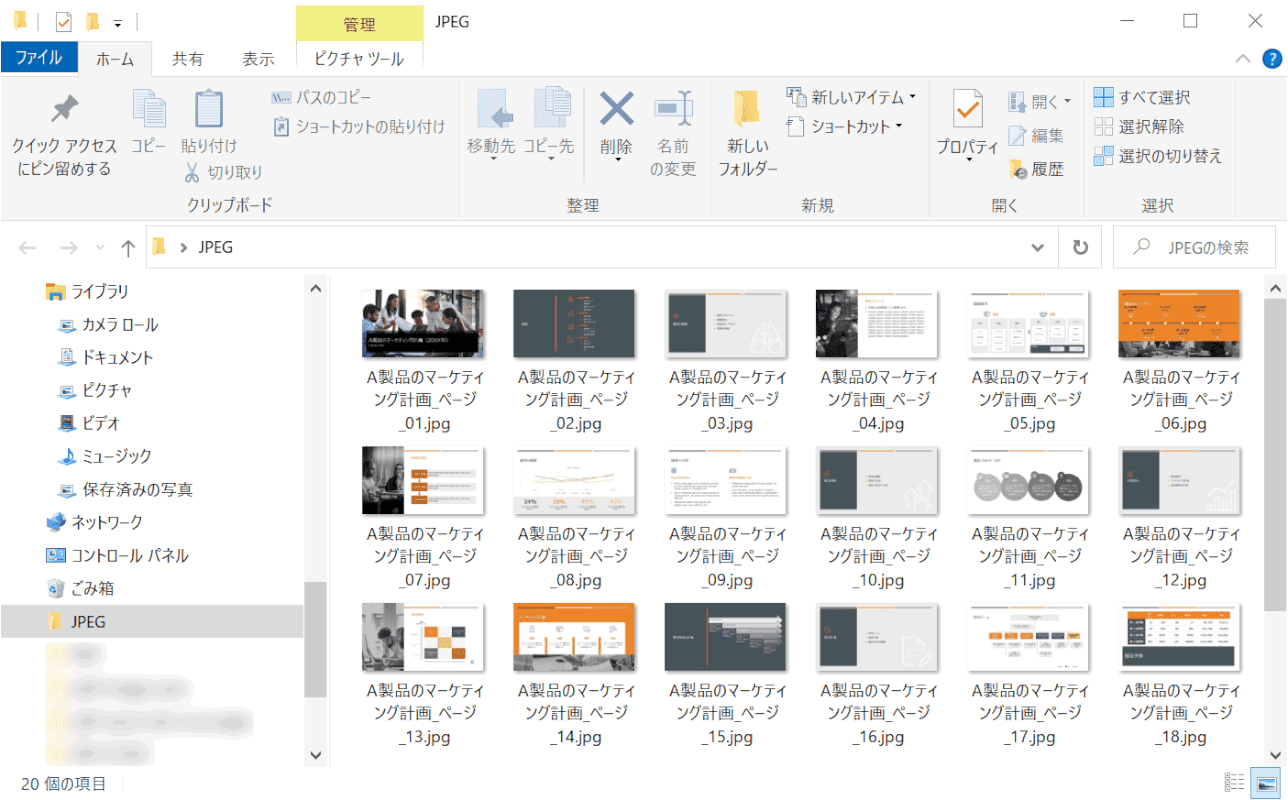Select Recycle Bin (ごみ箱)
Viewport: 1288px width, 800px height.
coord(80,588)
